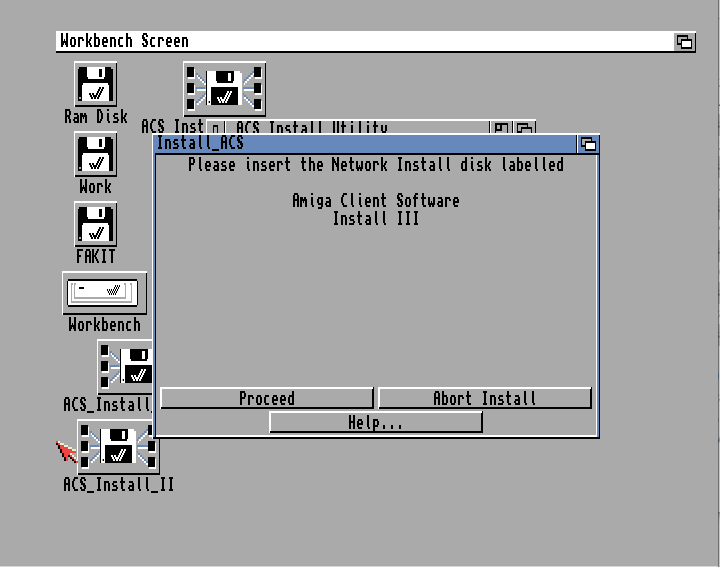Click the ACS Install Utility title bar
720x567 pixels.
(x=357, y=127)
